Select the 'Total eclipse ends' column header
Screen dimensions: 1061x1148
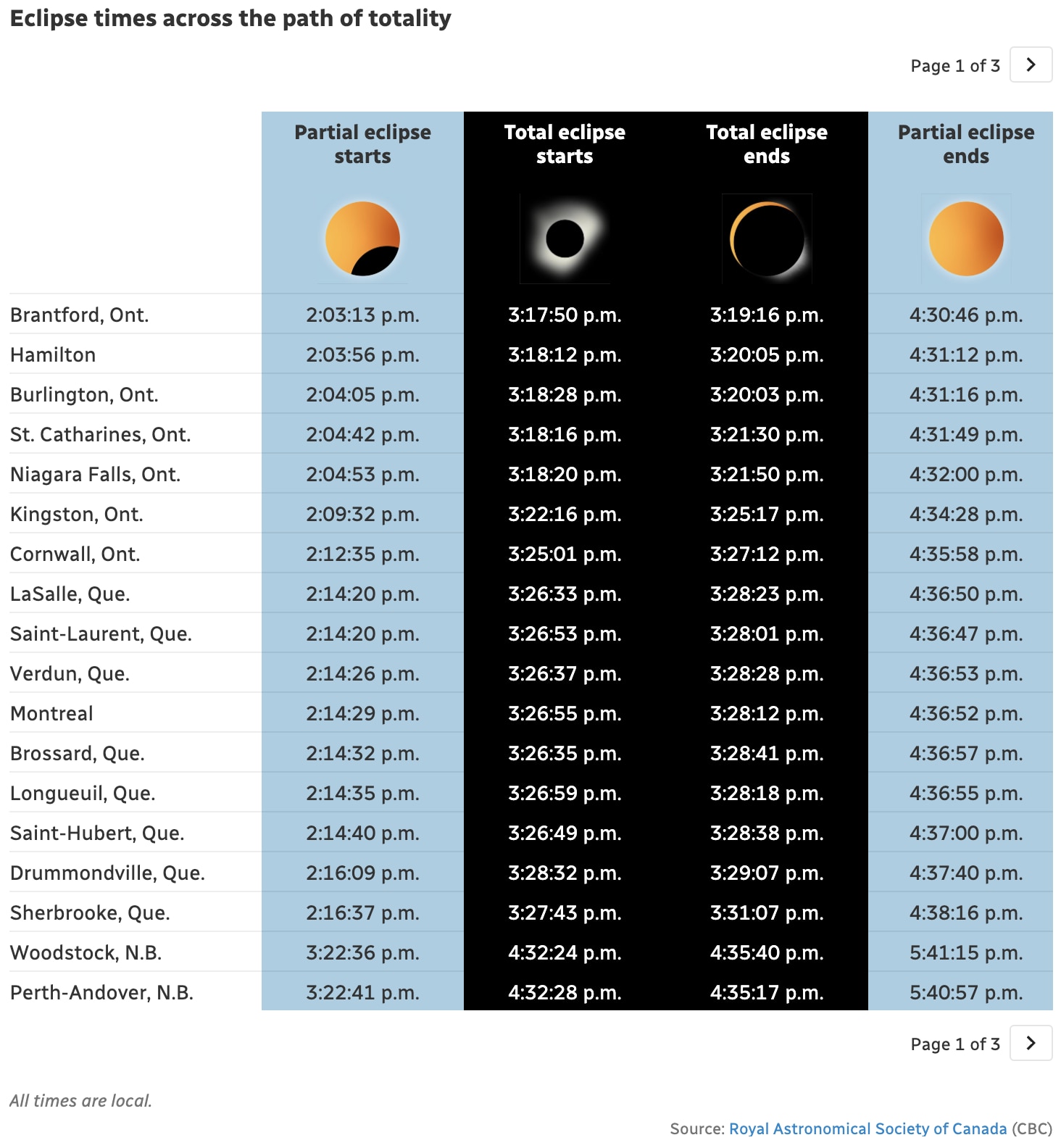(x=767, y=144)
